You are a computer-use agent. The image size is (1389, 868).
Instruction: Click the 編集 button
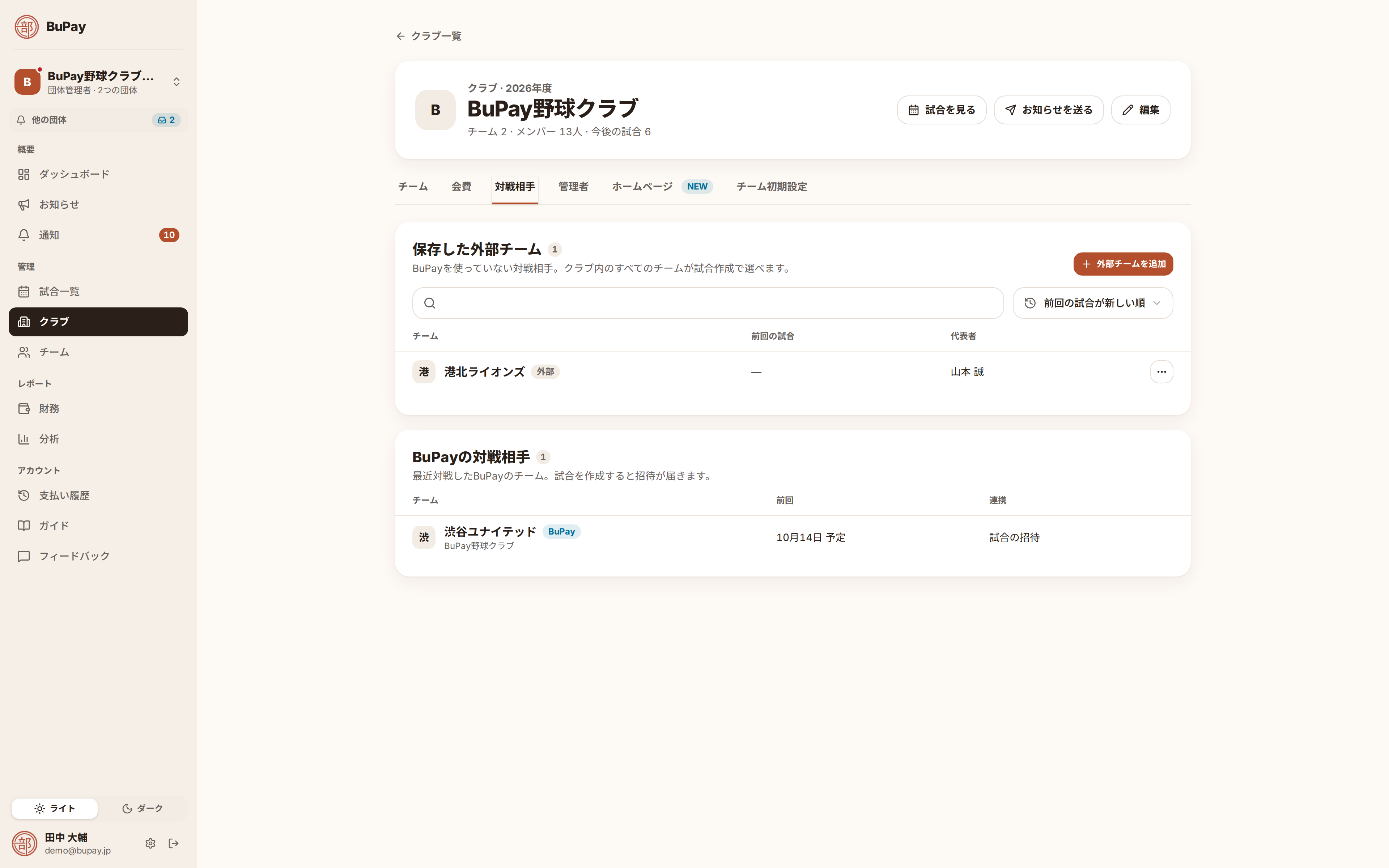click(x=1140, y=110)
